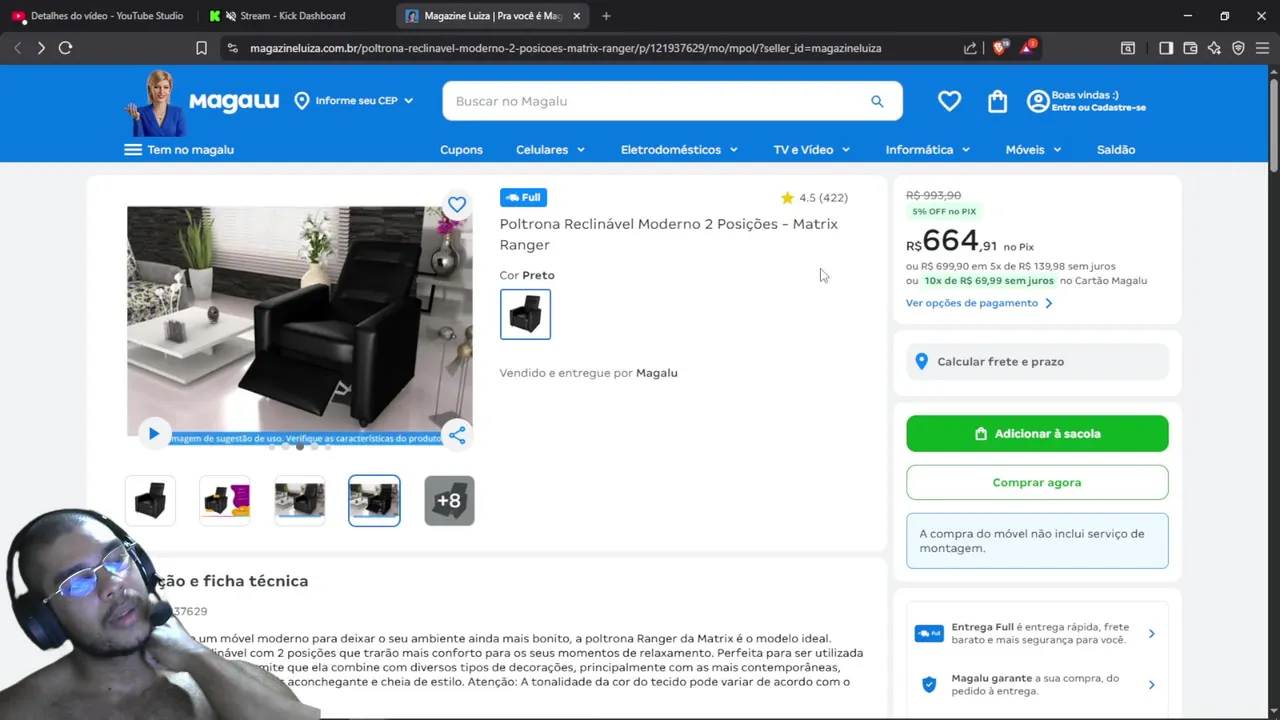Click Entre ou Cadastre-se link
1280x720 pixels.
click(1098, 108)
